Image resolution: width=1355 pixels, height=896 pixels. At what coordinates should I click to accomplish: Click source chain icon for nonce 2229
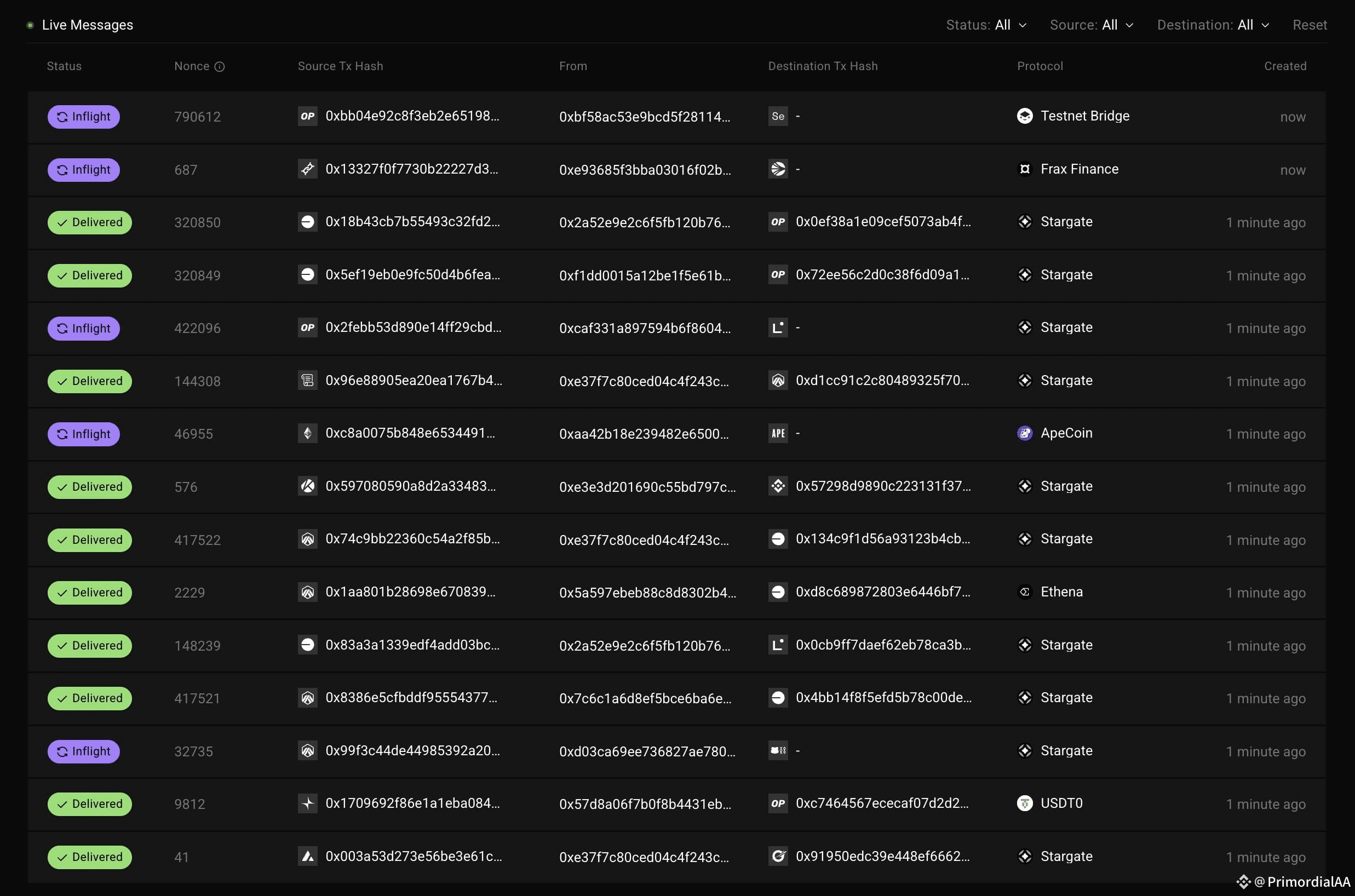pyautogui.click(x=307, y=591)
